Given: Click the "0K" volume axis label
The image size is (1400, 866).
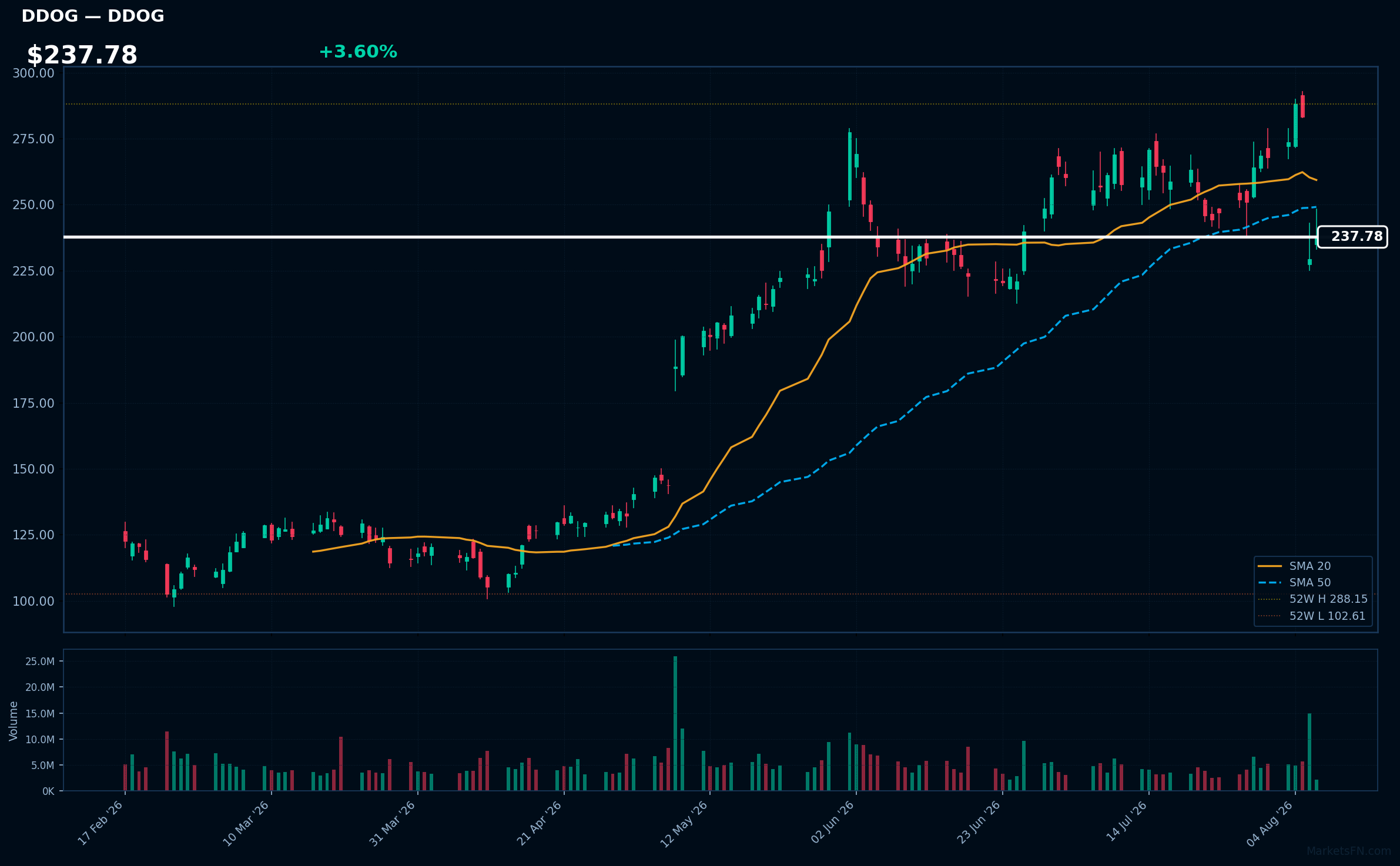Looking at the screenshot, I should 48,791.
